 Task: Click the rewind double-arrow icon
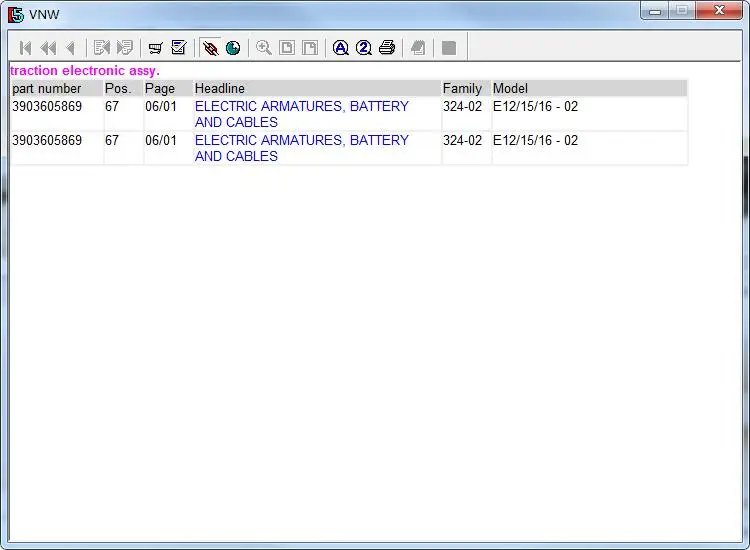[48, 48]
